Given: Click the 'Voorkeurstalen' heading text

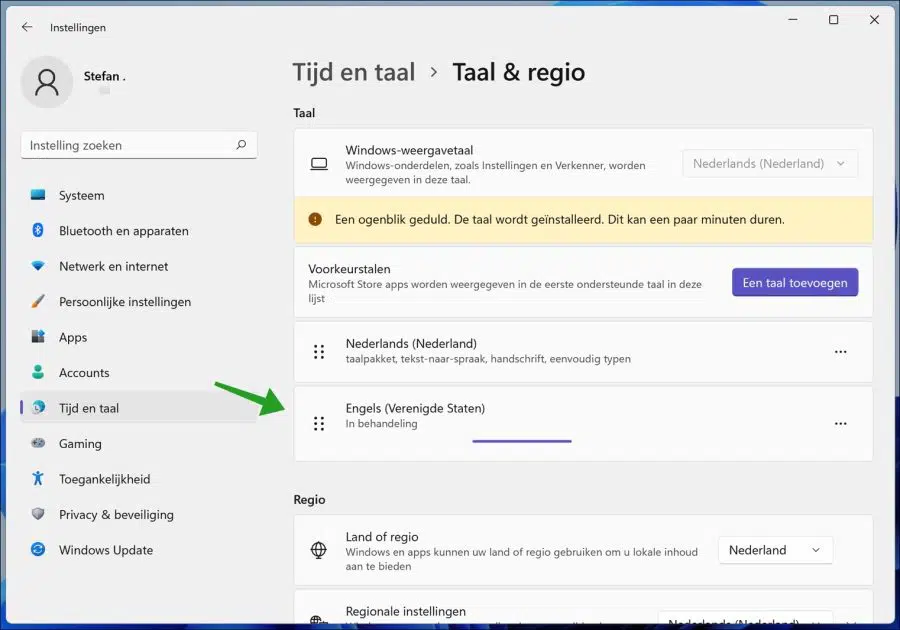Looking at the screenshot, I should [x=349, y=269].
